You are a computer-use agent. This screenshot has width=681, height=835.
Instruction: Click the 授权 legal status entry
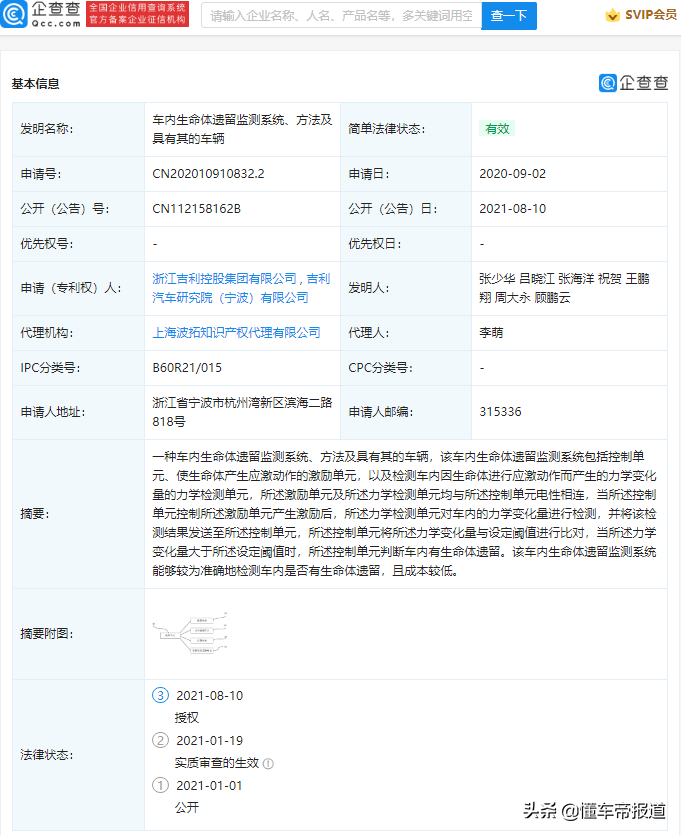pos(187,718)
